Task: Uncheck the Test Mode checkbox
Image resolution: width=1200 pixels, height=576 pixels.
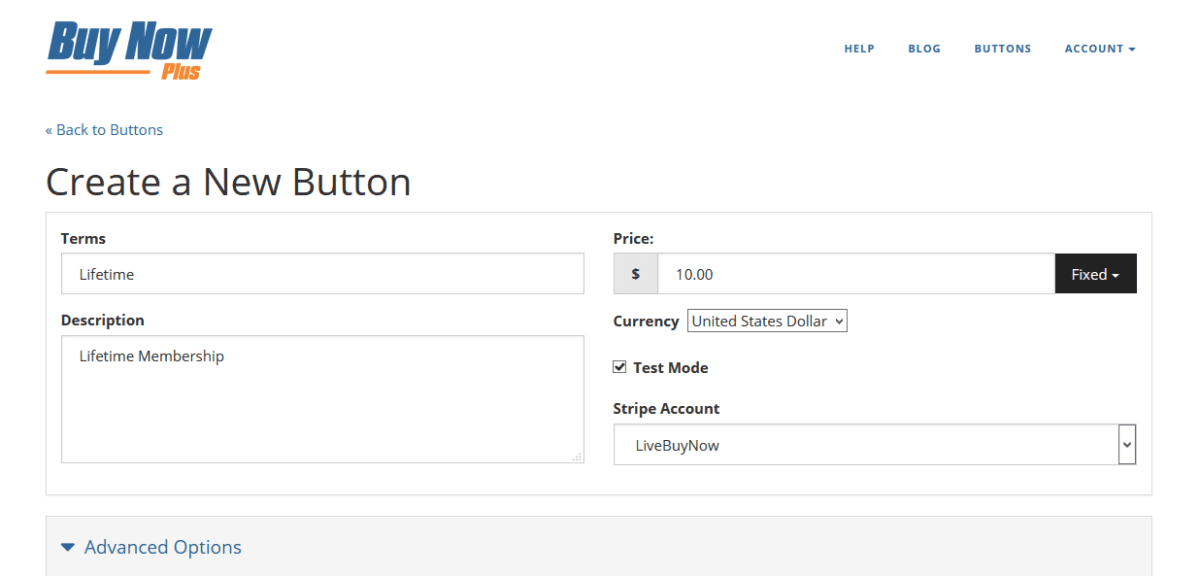Action: [620, 366]
